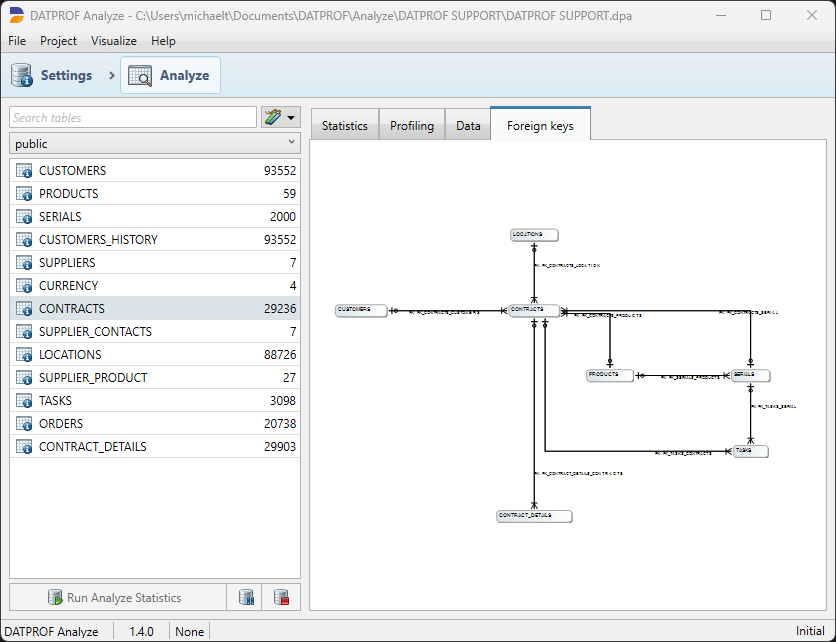Open the Visualize menu
The height and width of the screenshot is (642, 836).
[x=113, y=41]
